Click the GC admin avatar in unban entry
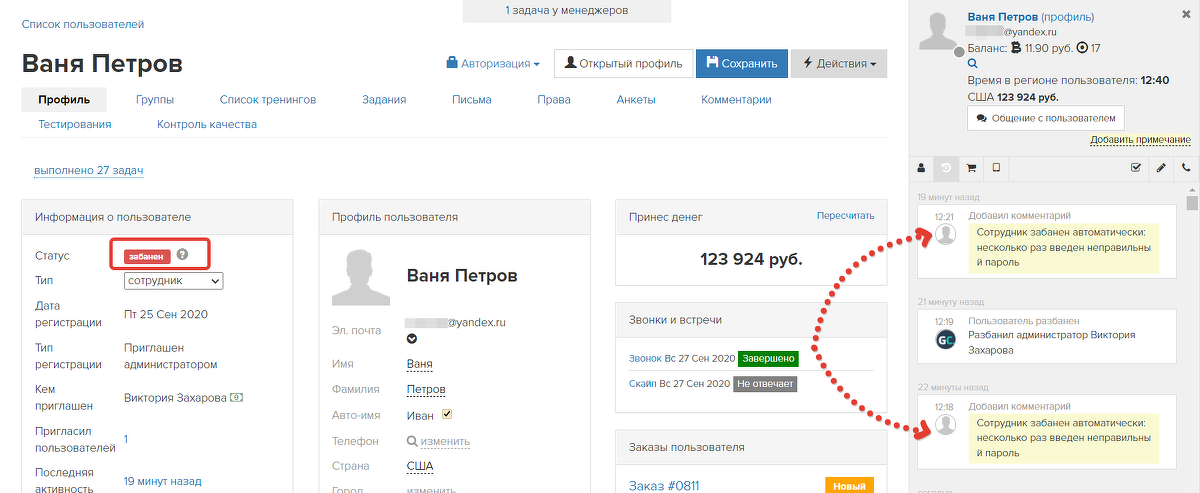The image size is (1200, 493). click(x=946, y=339)
